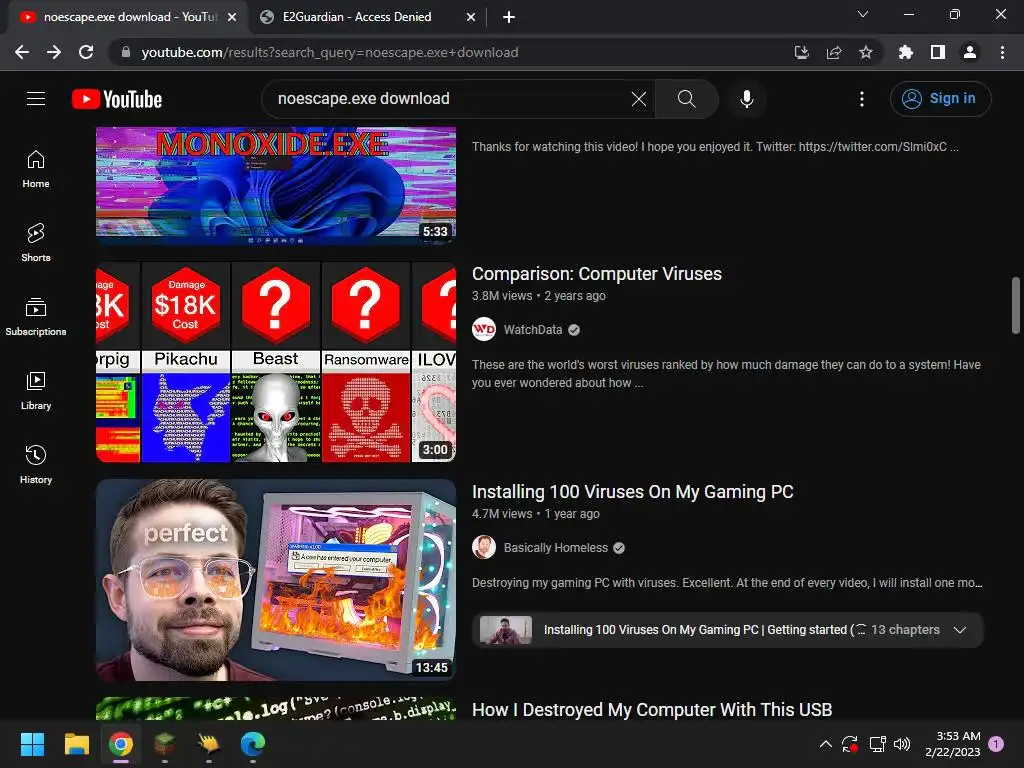Click the Basically Homeless channel avatar
Viewport: 1024px width, 768px height.
pyautogui.click(x=484, y=547)
